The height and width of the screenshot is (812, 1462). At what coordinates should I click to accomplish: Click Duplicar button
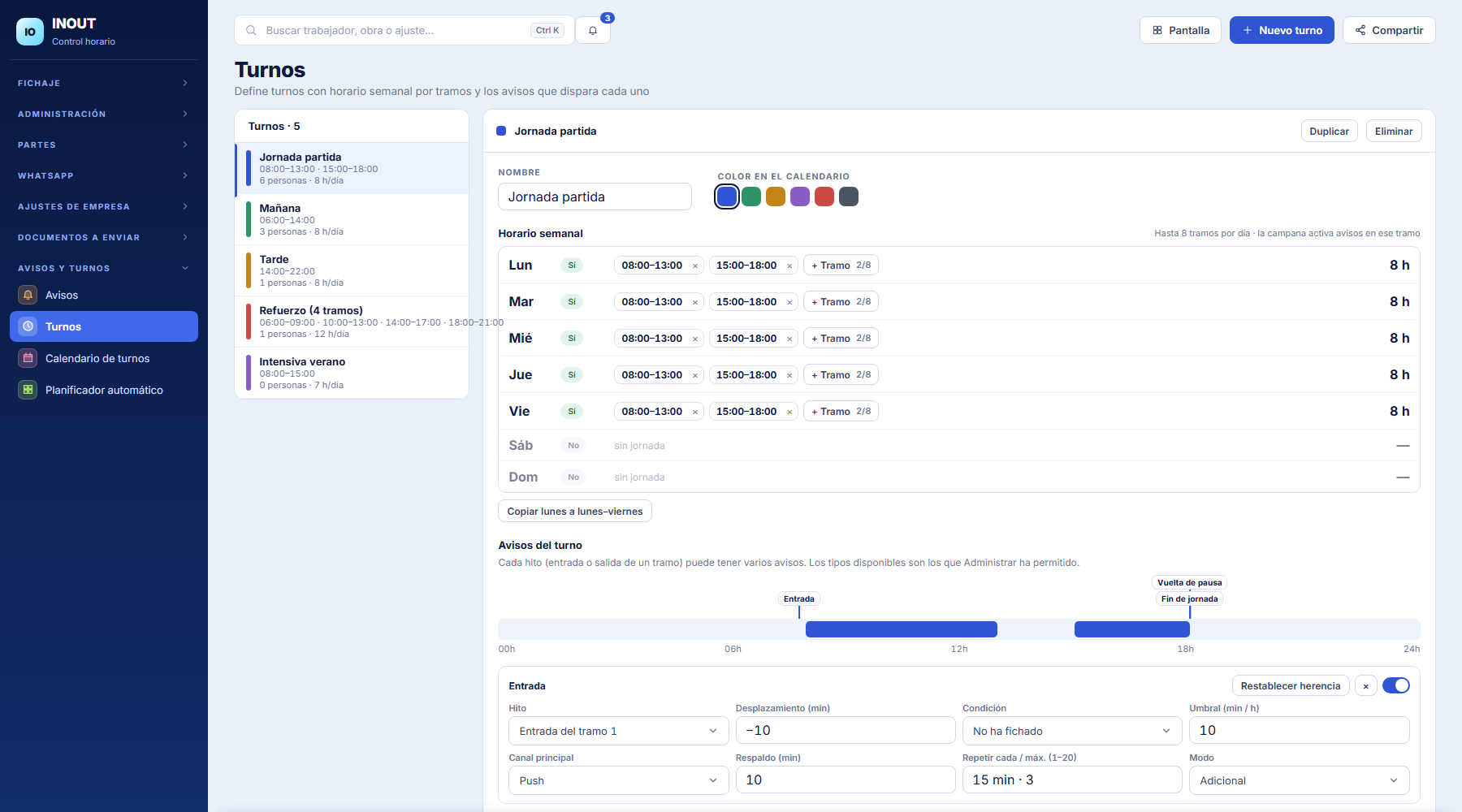(x=1329, y=131)
